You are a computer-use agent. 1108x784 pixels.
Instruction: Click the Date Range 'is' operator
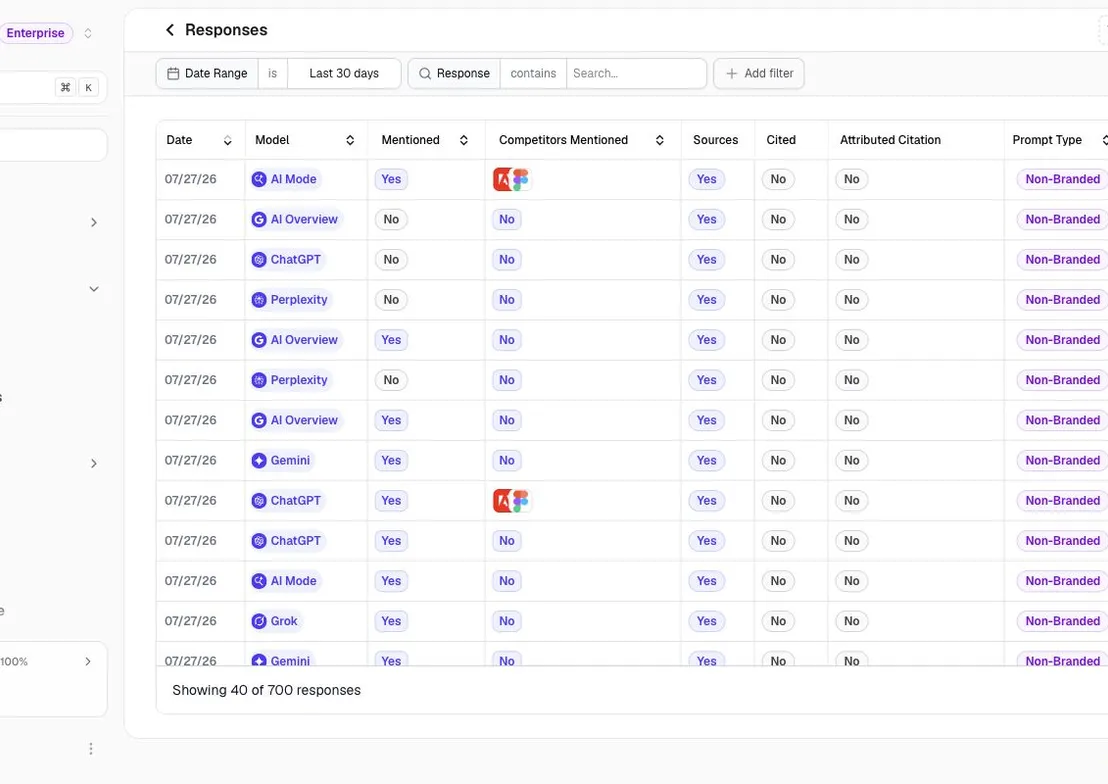273,74
